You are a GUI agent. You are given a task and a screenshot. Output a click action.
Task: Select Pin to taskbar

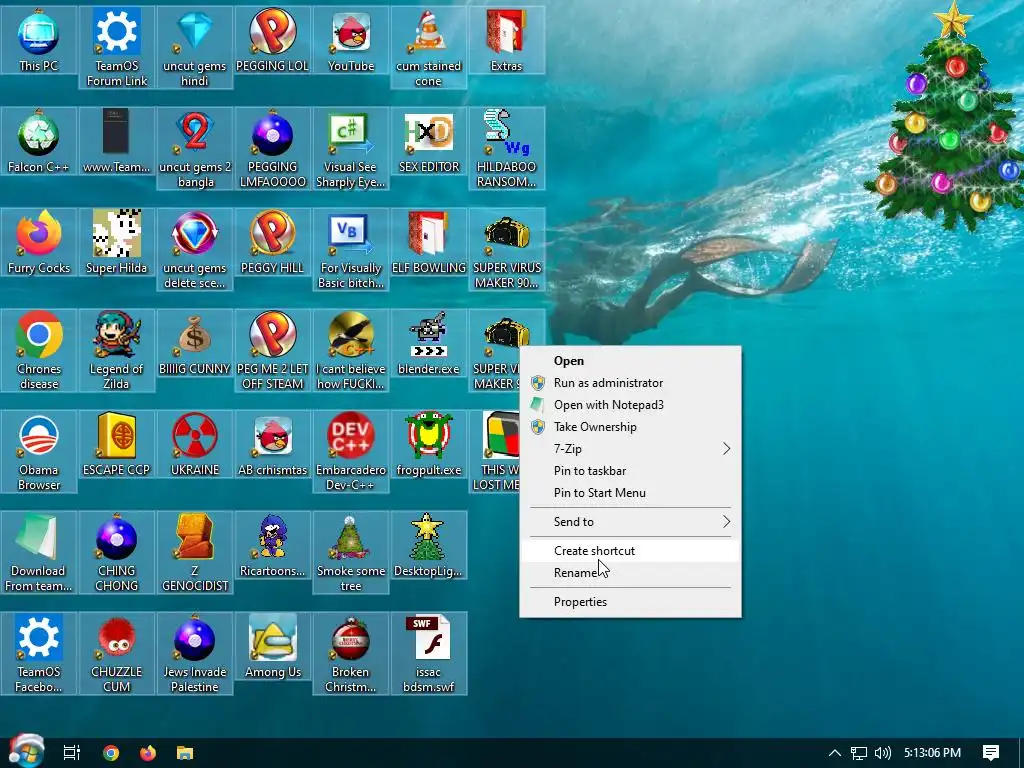click(630, 471)
